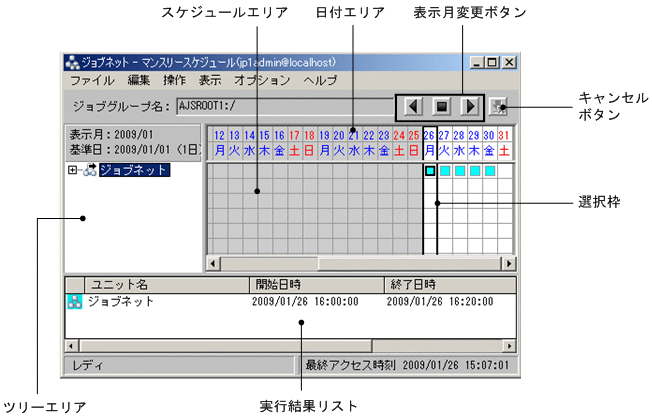Close the Monthly Schedule window
This screenshot has height=419, width=652.
coord(509,63)
